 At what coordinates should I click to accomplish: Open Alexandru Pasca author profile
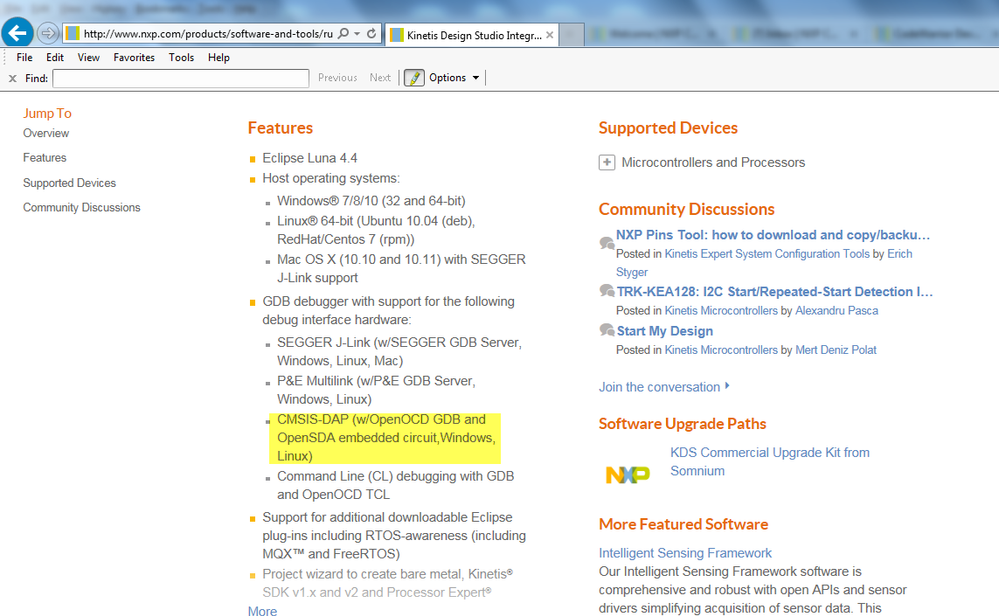click(x=837, y=311)
